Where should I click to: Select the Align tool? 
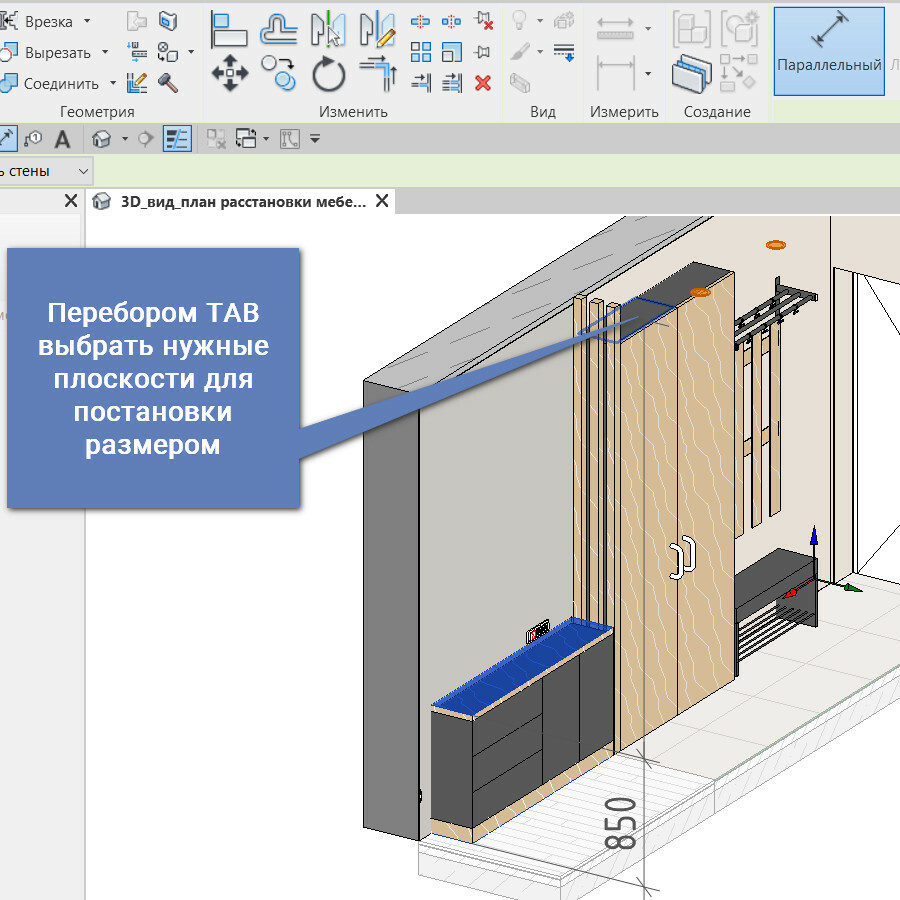pos(228,29)
